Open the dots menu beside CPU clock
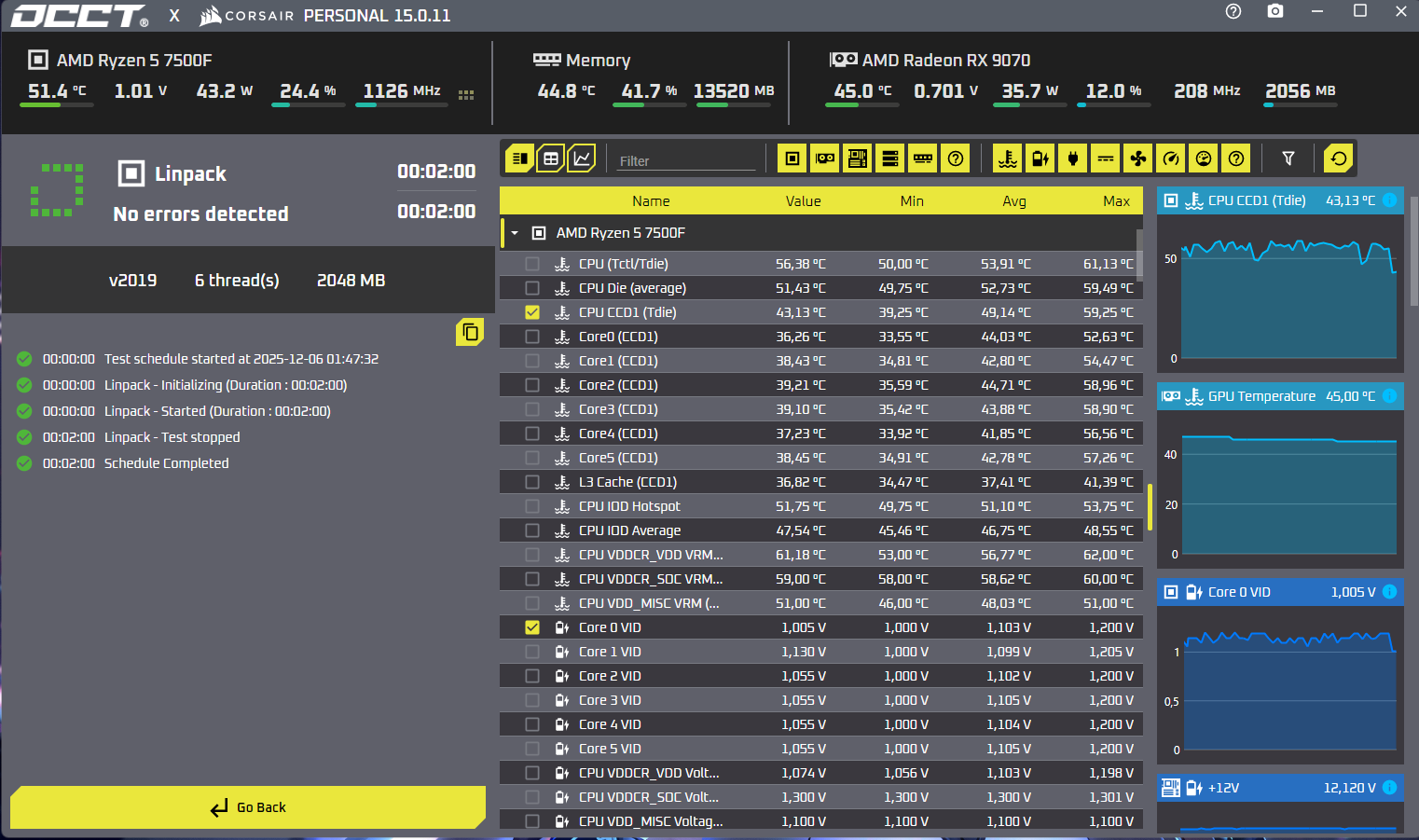This screenshot has width=1419, height=840. click(x=466, y=95)
